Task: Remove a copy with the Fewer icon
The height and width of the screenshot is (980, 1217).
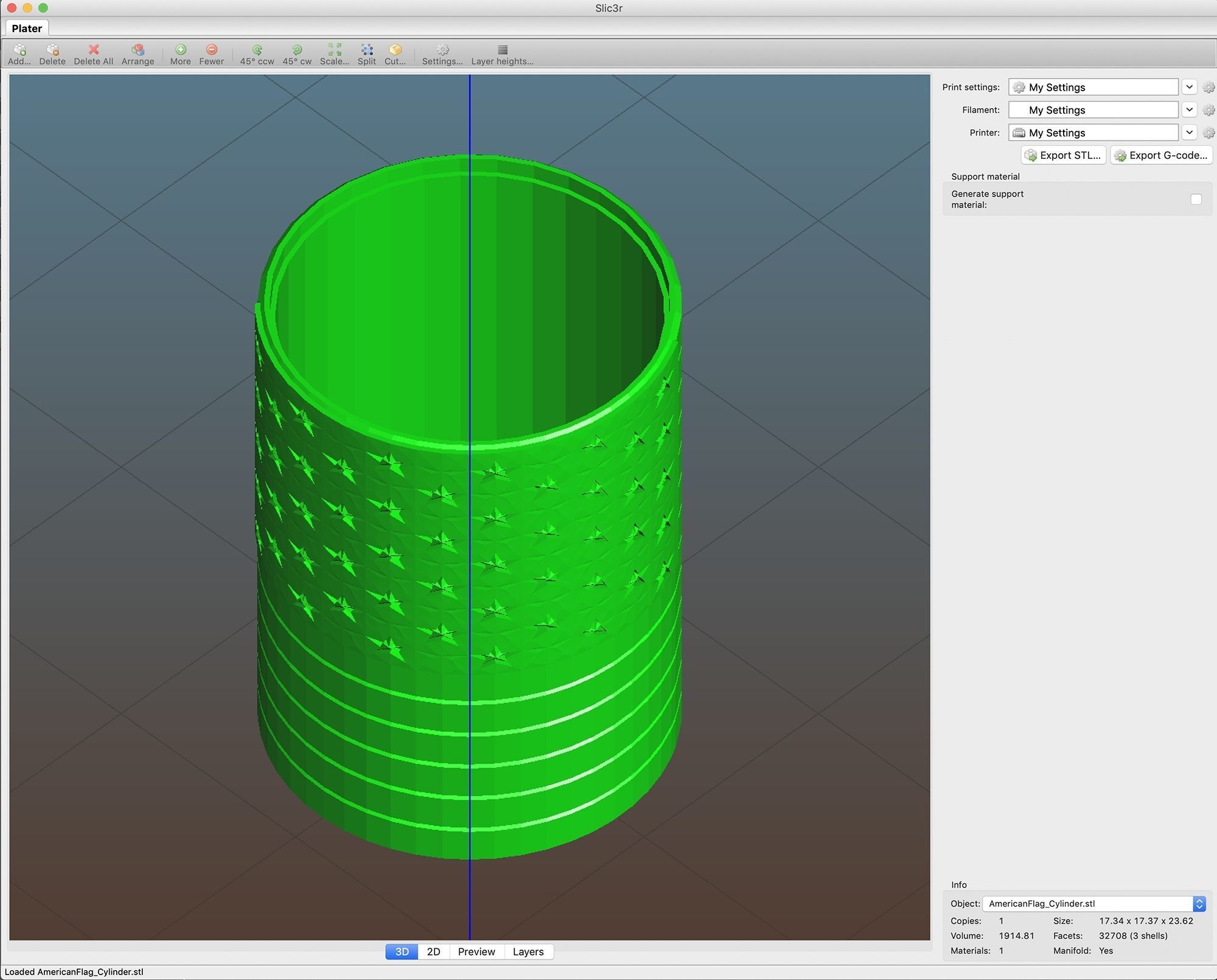Action: point(212,49)
